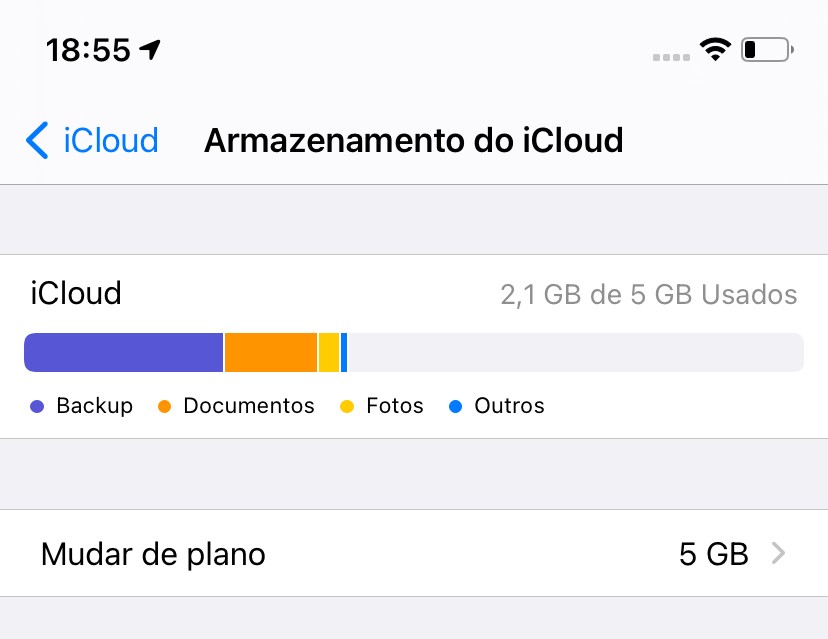Expand plan options via the right chevron
Image resolution: width=828 pixels, height=639 pixels.
point(778,554)
